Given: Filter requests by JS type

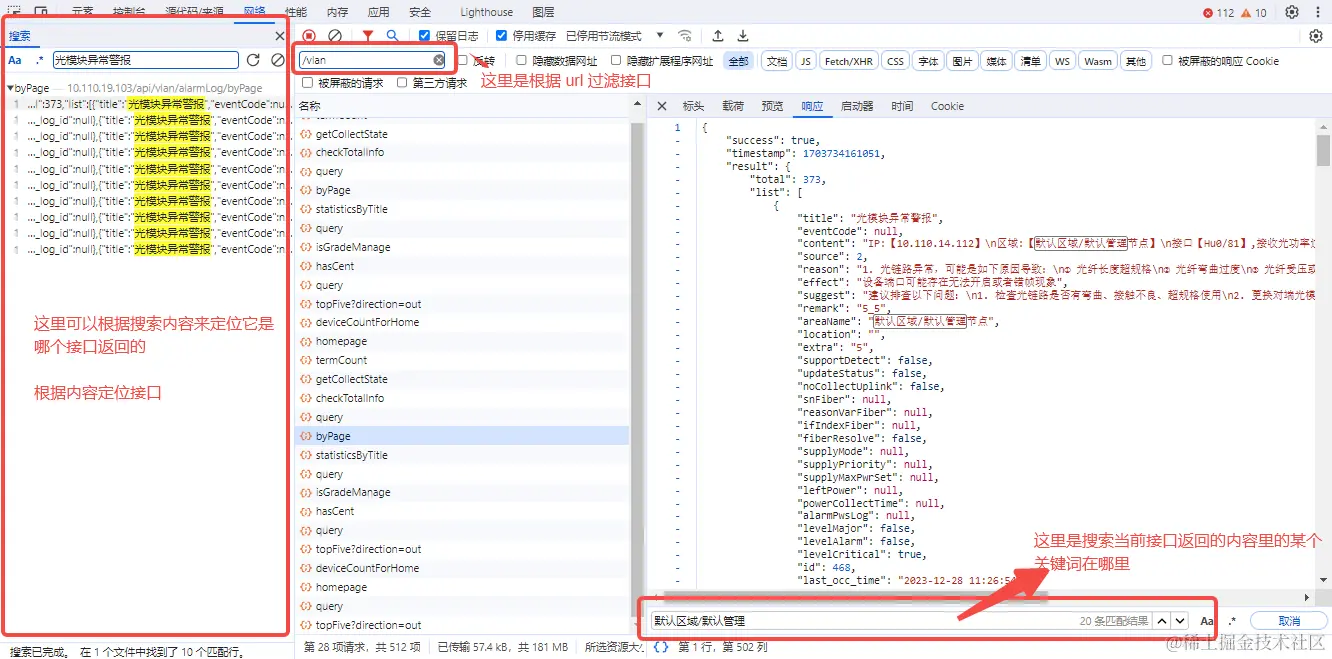Looking at the screenshot, I should point(805,61).
